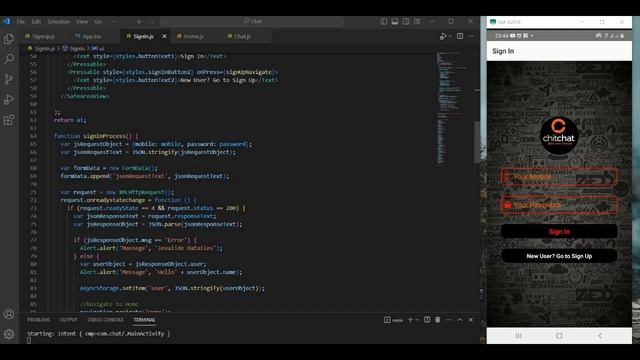640x360 pixels.
Task: Open the Accounts menu icon
Action: tap(9, 314)
